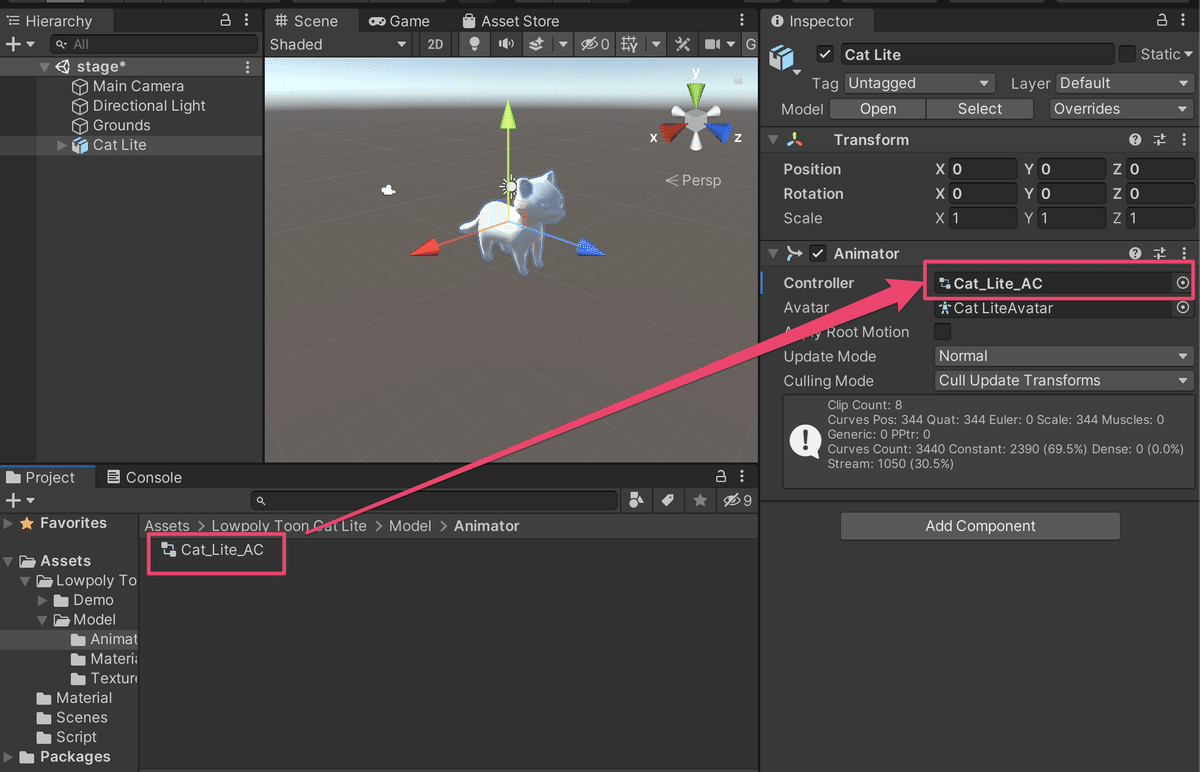Click the Open model button
1200x772 pixels.
pyautogui.click(x=878, y=109)
